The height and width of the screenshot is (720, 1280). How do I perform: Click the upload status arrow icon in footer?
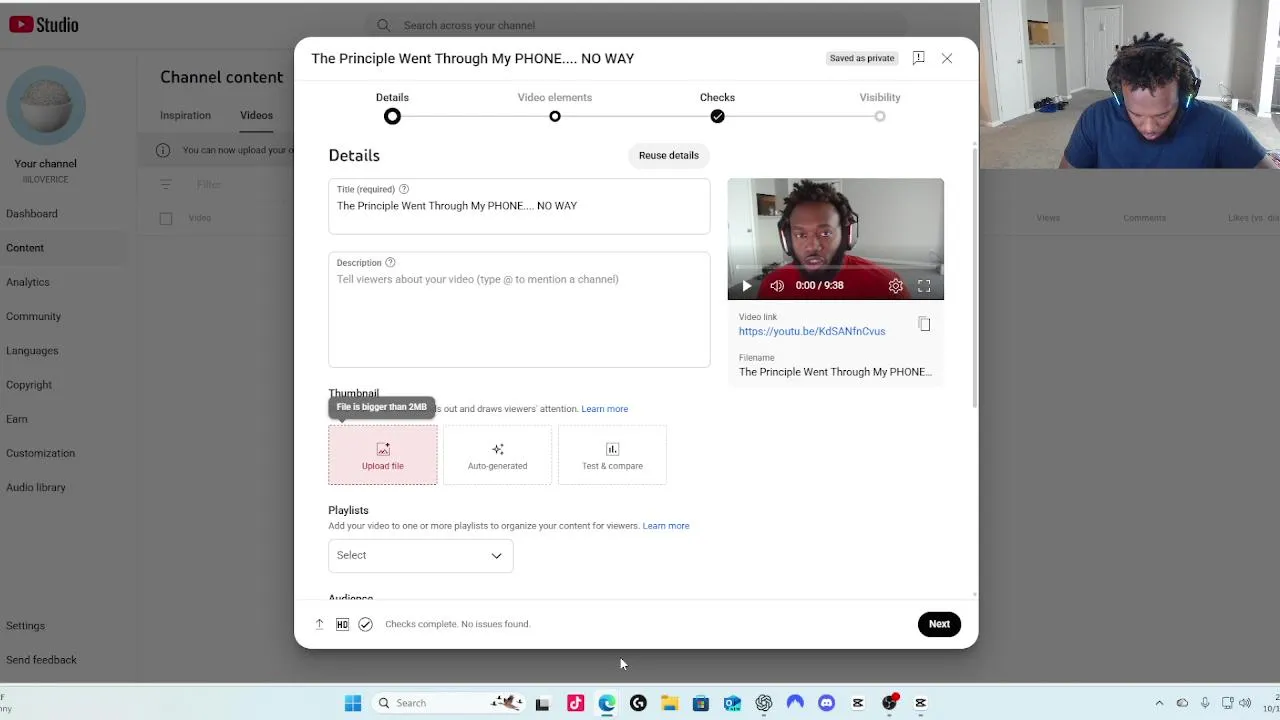tap(319, 624)
